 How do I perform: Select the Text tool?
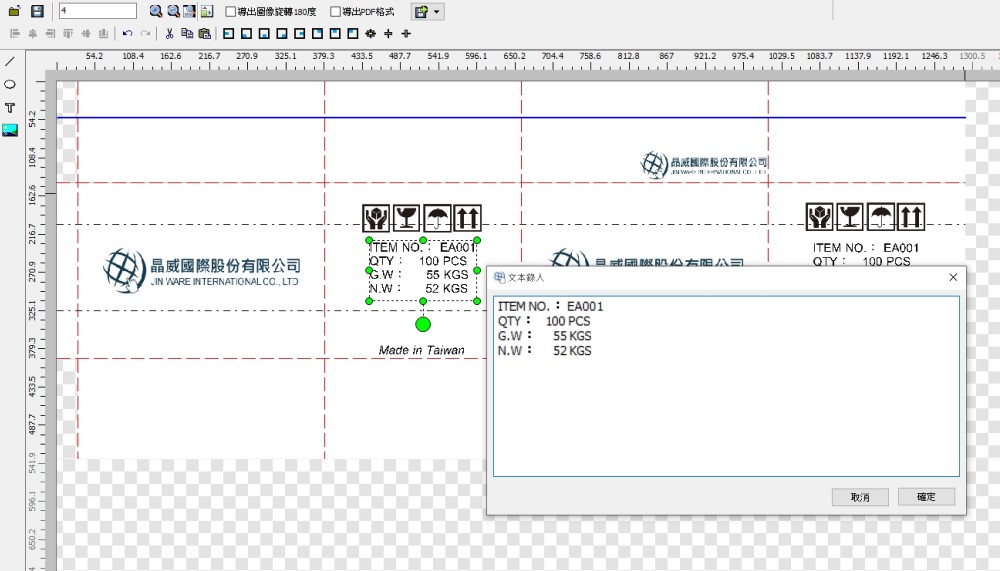pyautogui.click(x=10, y=108)
